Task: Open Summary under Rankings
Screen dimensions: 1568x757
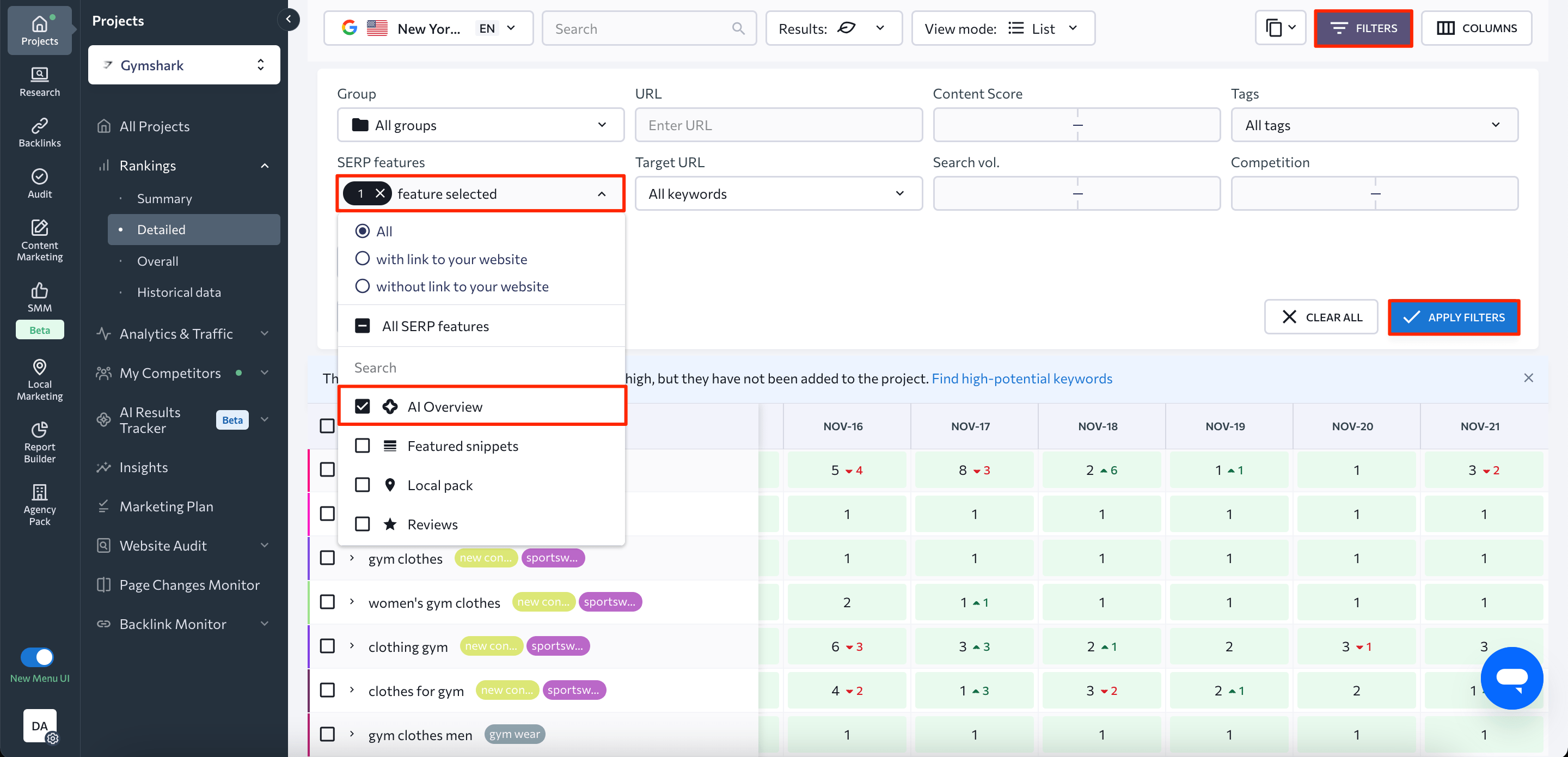Action: (164, 199)
